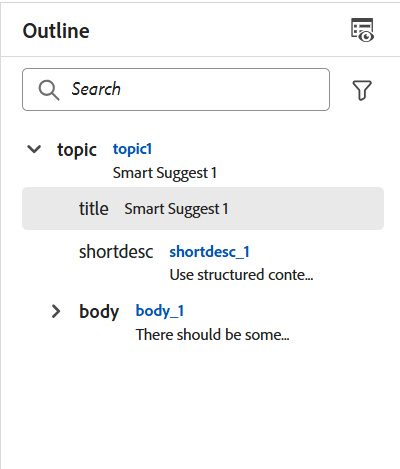This screenshot has width=400, height=469.
Task: Select the shortdesc element
Action: tap(116, 252)
